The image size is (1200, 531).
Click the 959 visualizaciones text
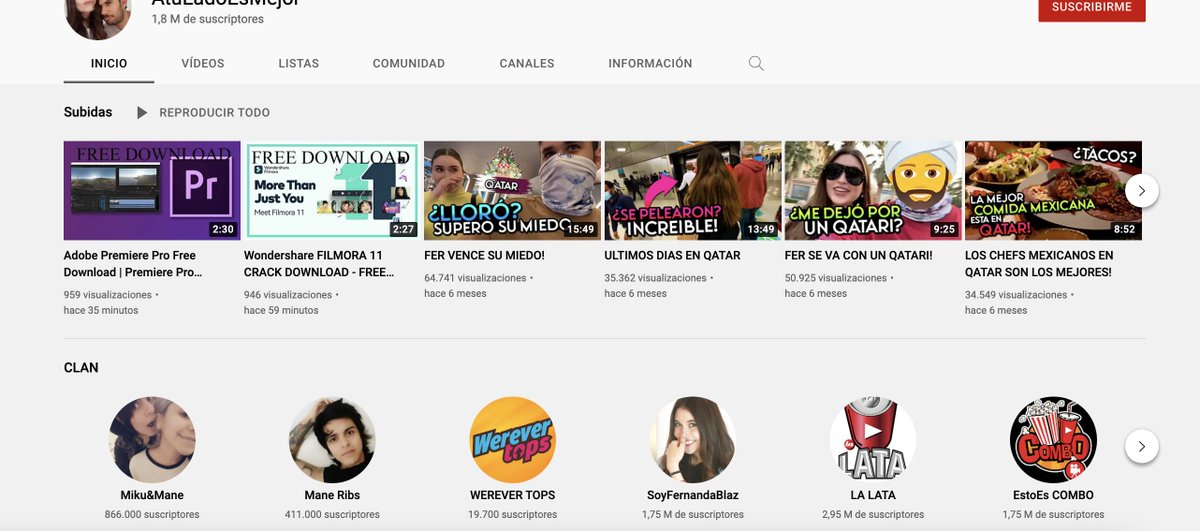click(x=108, y=295)
